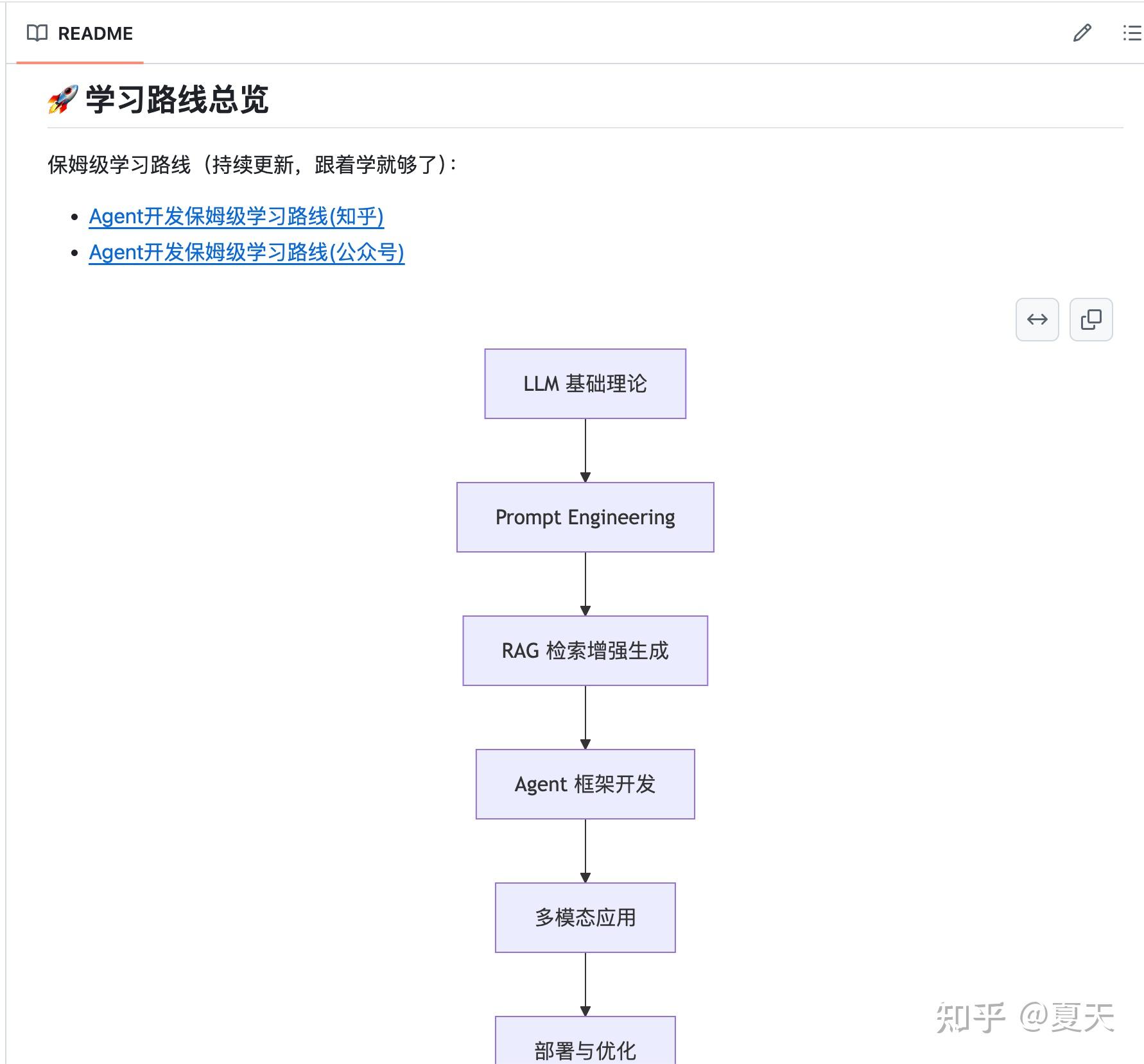
Task: Open the README outline list icon
Action: click(x=1132, y=33)
